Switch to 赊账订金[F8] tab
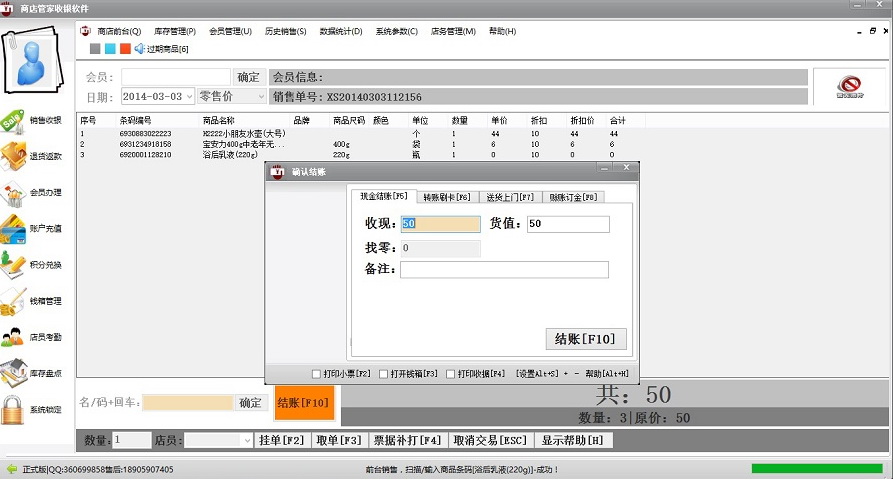The image size is (893, 480). (573, 197)
